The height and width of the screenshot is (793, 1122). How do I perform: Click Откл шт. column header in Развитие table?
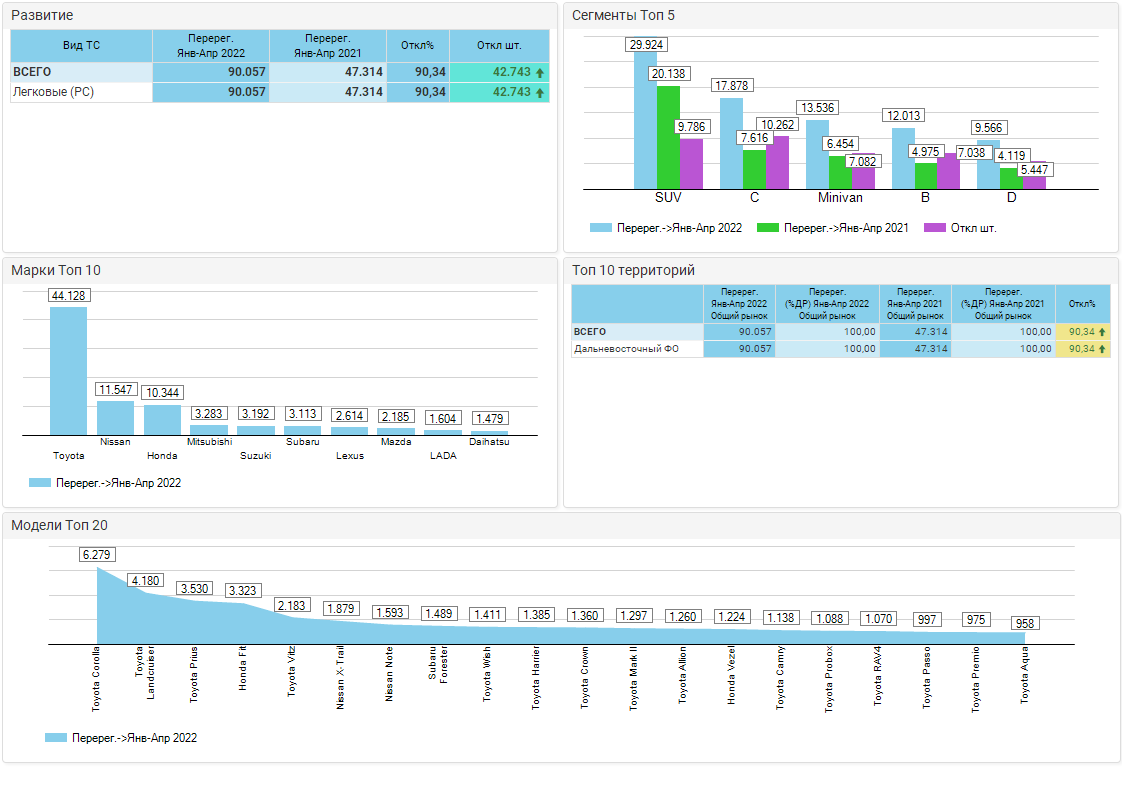499,46
